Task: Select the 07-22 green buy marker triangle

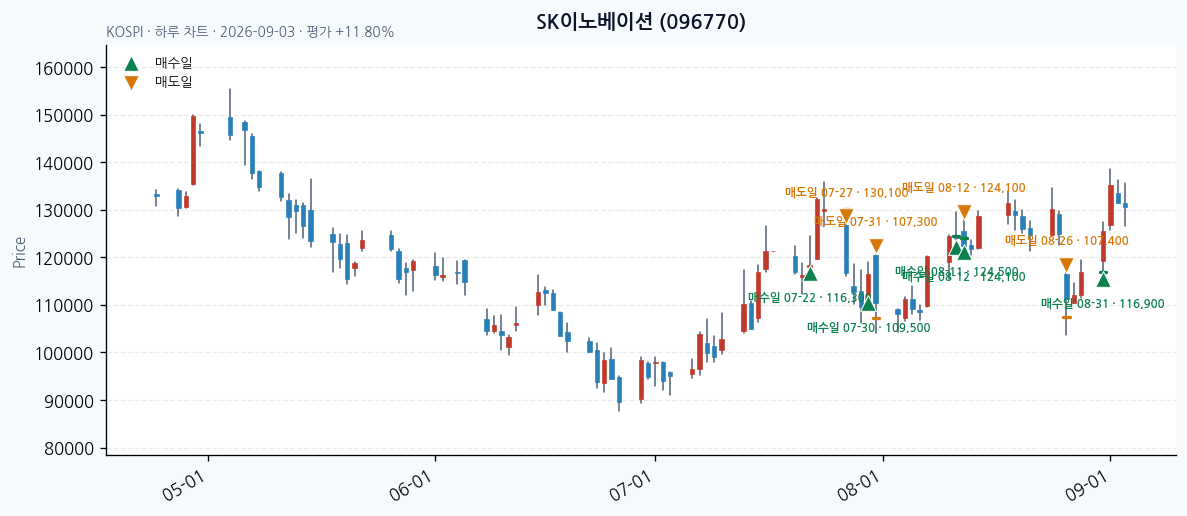Action: point(810,273)
